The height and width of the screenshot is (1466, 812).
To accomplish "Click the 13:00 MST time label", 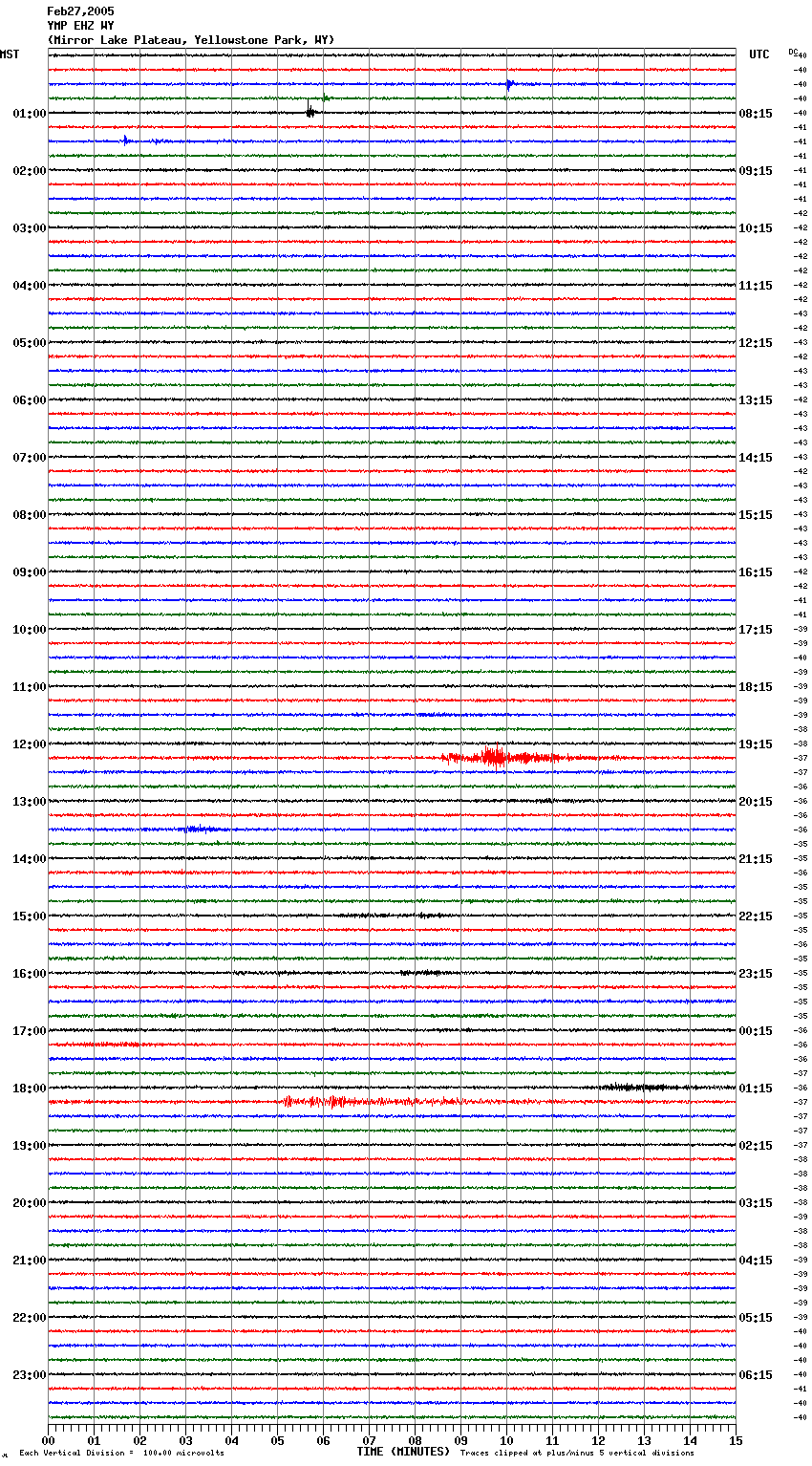I will click(x=30, y=802).
